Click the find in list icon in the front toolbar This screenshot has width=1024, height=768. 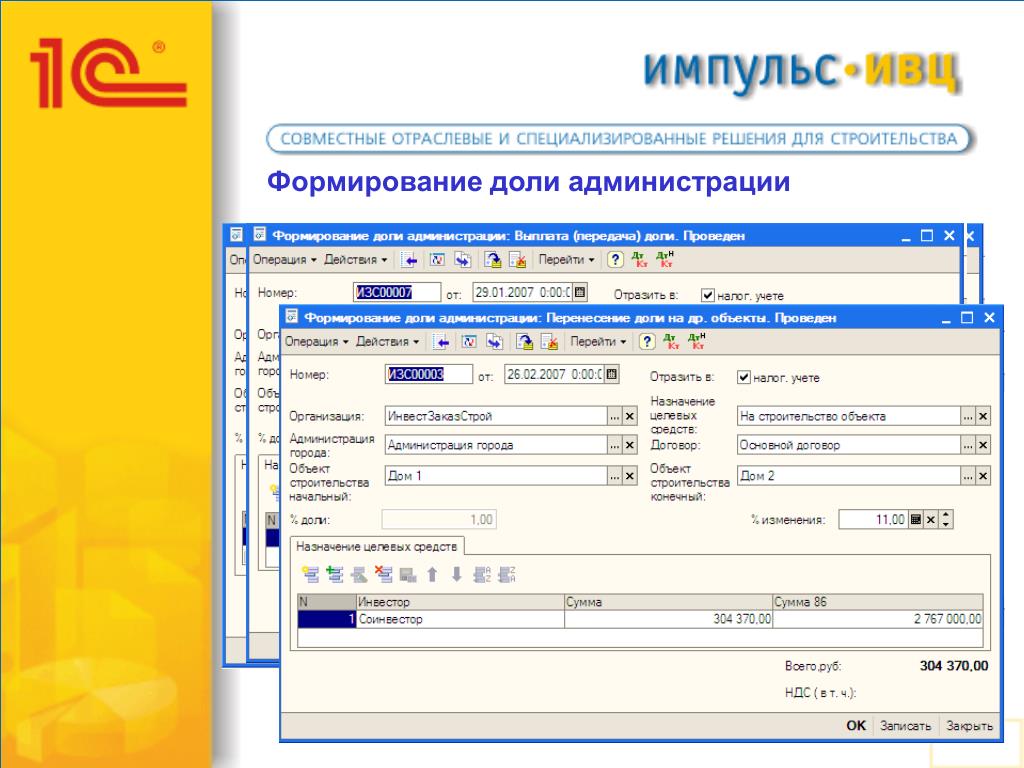tap(442, 342)
